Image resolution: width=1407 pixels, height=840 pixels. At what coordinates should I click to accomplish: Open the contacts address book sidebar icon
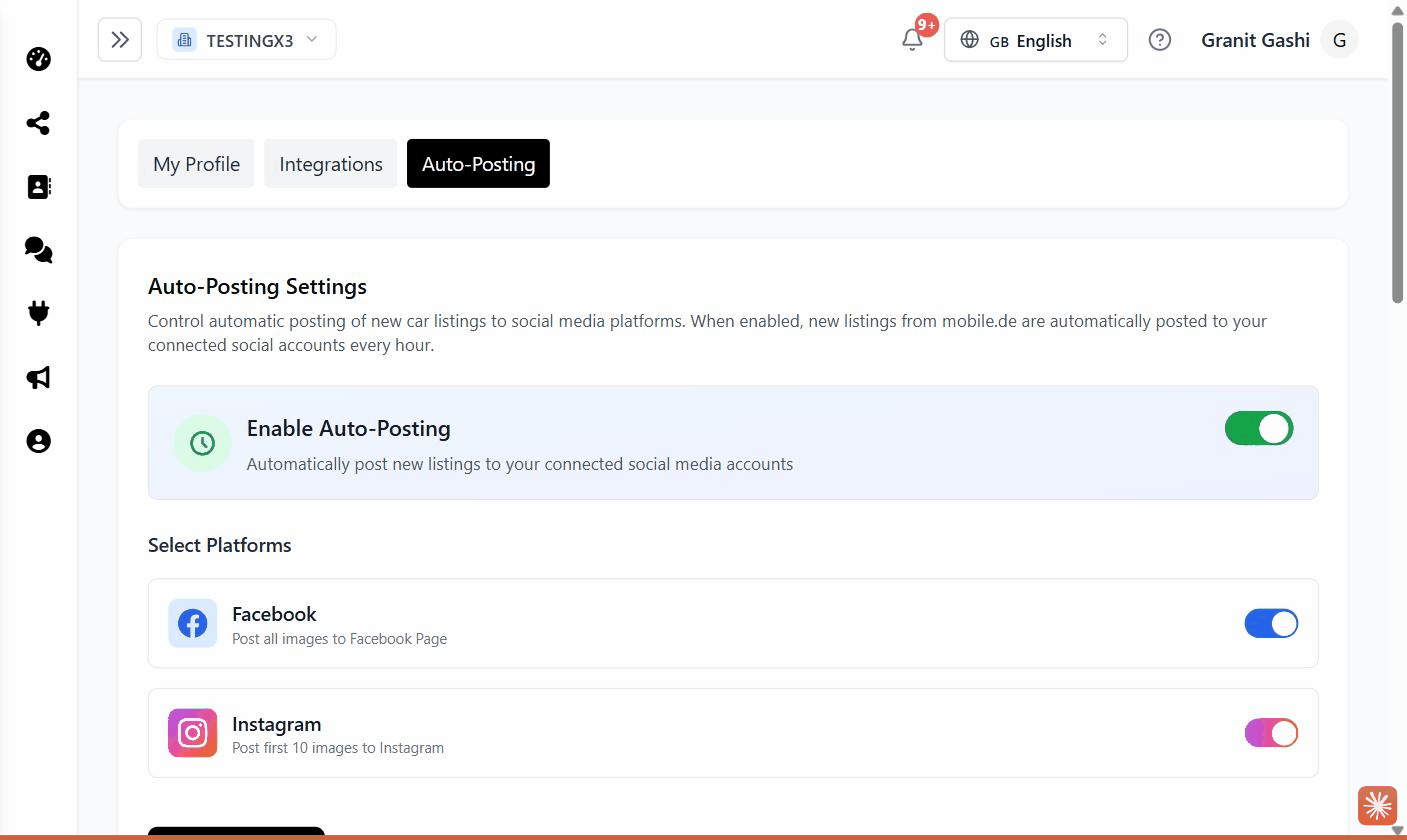point(38,187)
